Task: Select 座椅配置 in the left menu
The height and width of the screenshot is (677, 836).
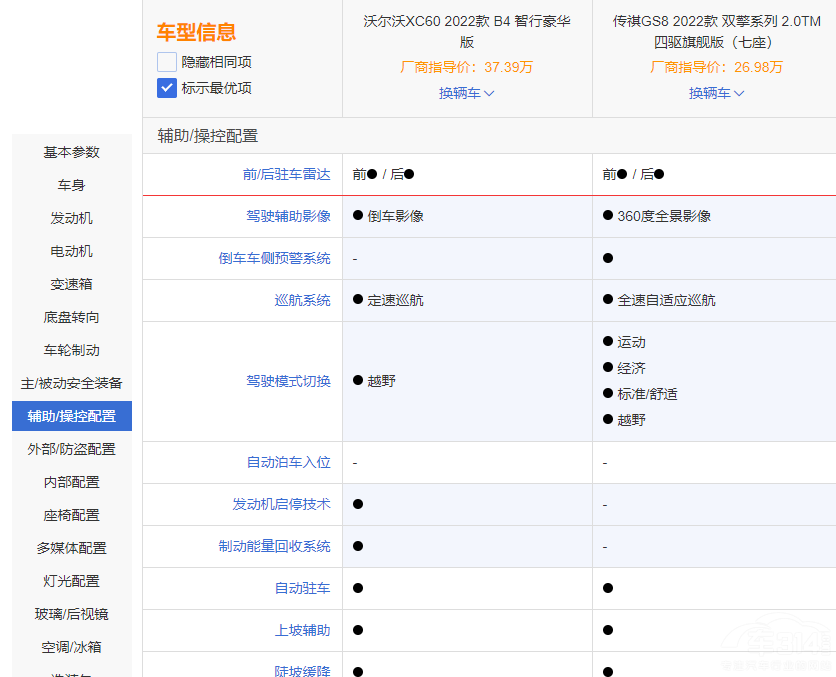Action: click(x=69, y=515)
